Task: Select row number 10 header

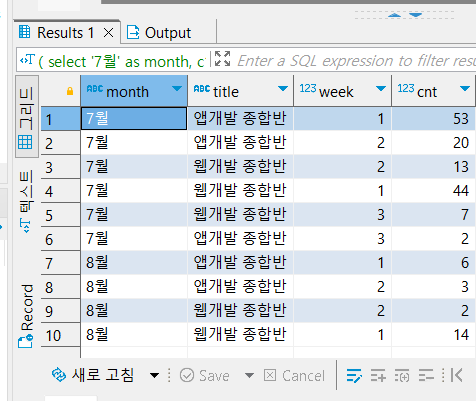Action: pos(60,335)
